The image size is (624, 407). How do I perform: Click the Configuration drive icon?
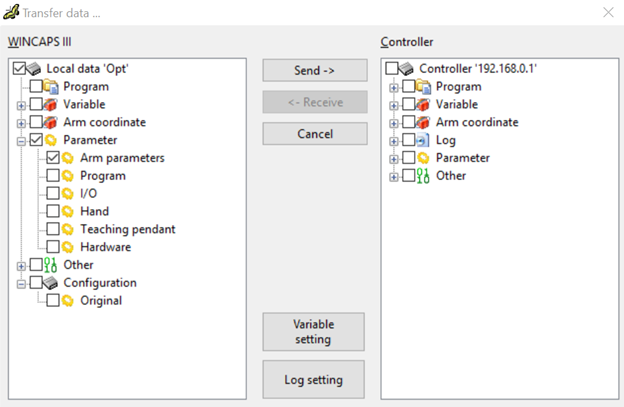point(50,283)
